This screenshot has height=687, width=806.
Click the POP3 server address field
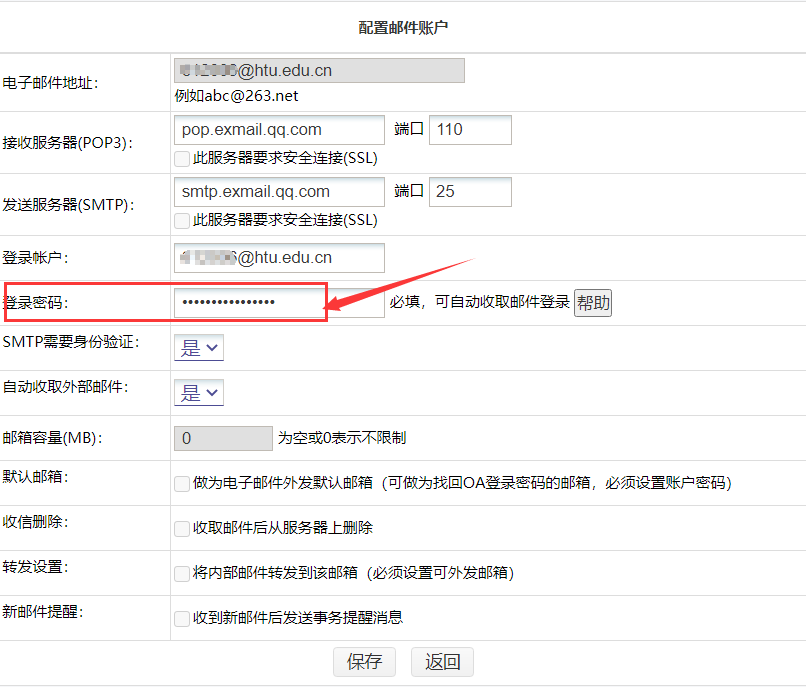click(x=279, y=130)
